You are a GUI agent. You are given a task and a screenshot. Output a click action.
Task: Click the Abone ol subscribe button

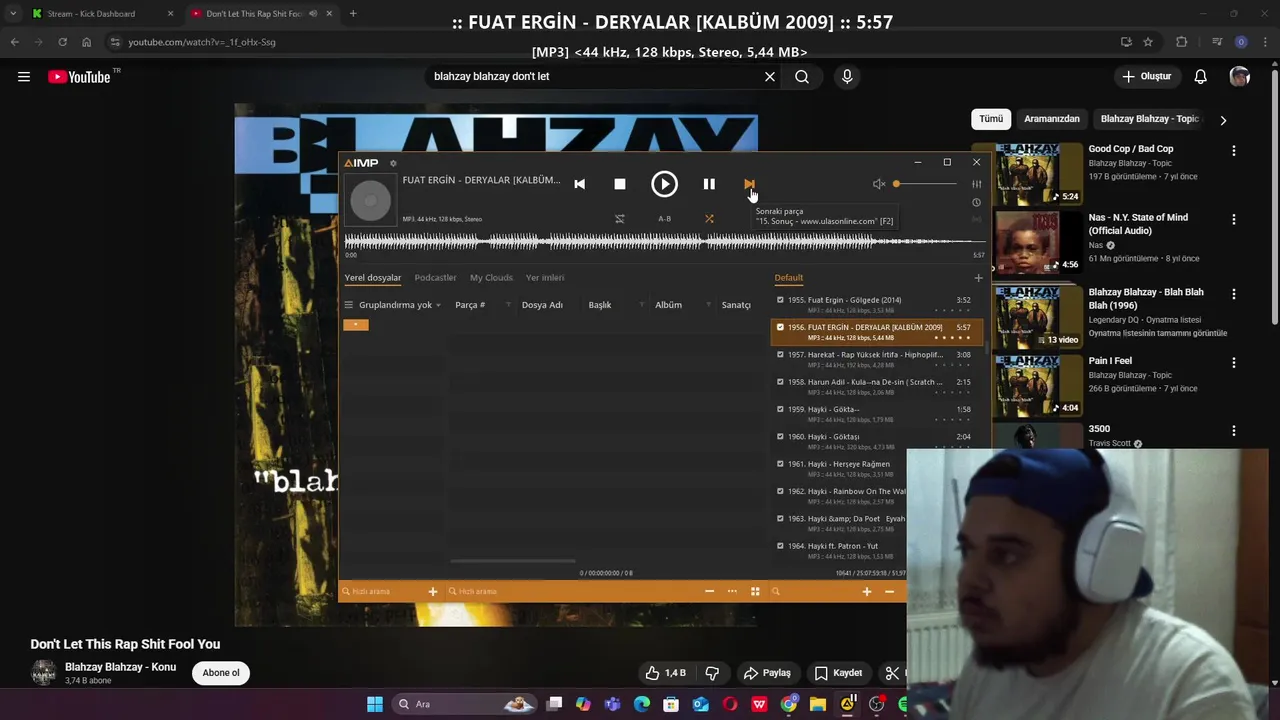coord(221,673)
